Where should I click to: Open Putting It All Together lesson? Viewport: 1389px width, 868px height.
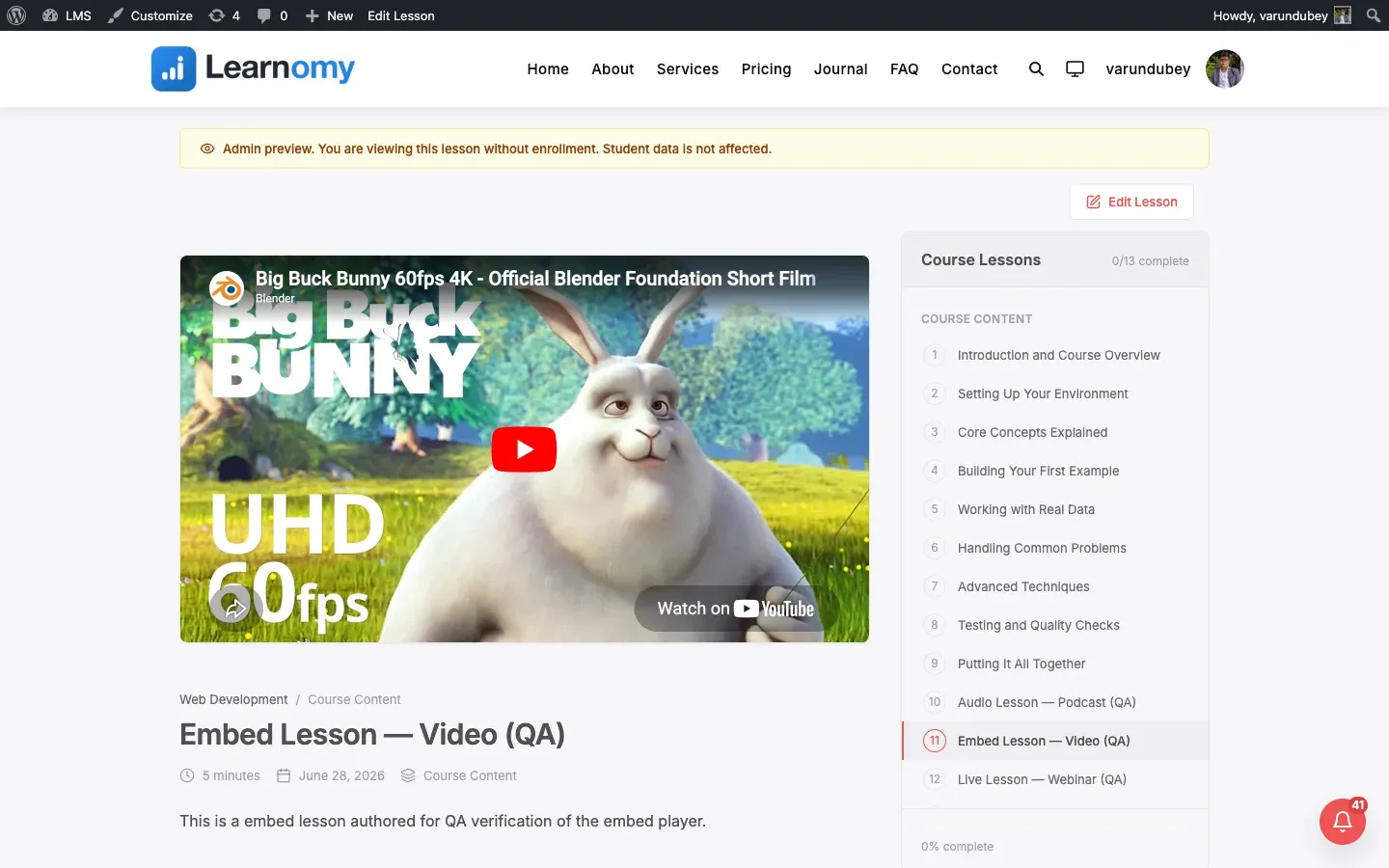[1055, 664]
